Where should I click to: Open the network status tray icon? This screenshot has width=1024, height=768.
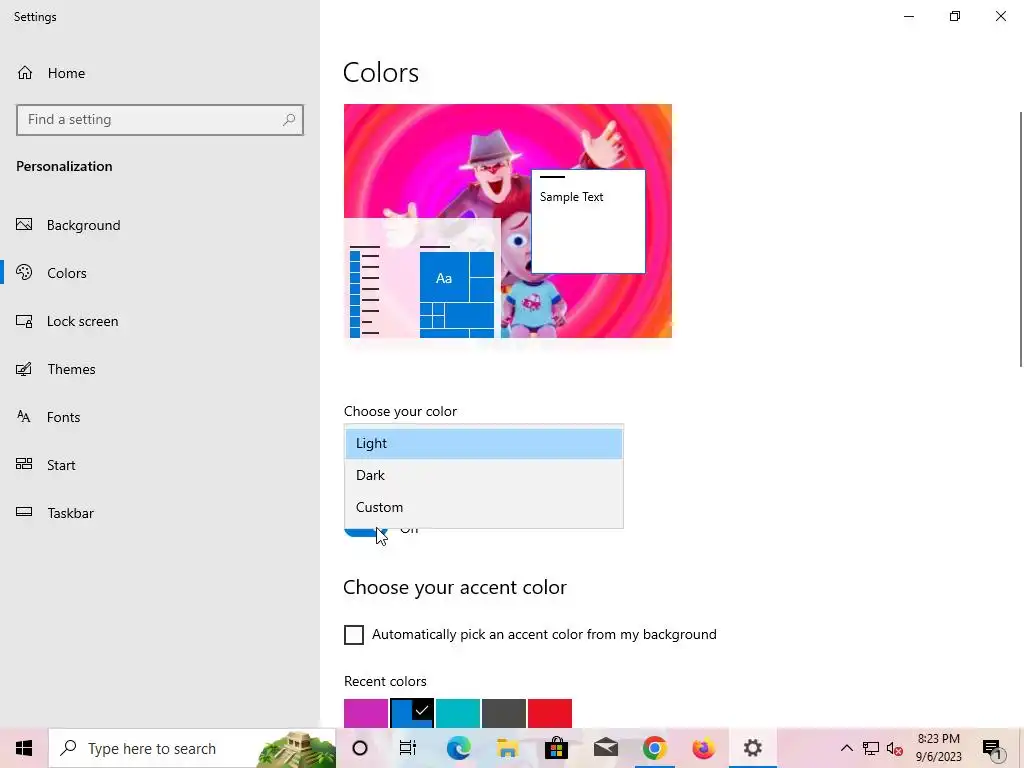tap(871, 748)
